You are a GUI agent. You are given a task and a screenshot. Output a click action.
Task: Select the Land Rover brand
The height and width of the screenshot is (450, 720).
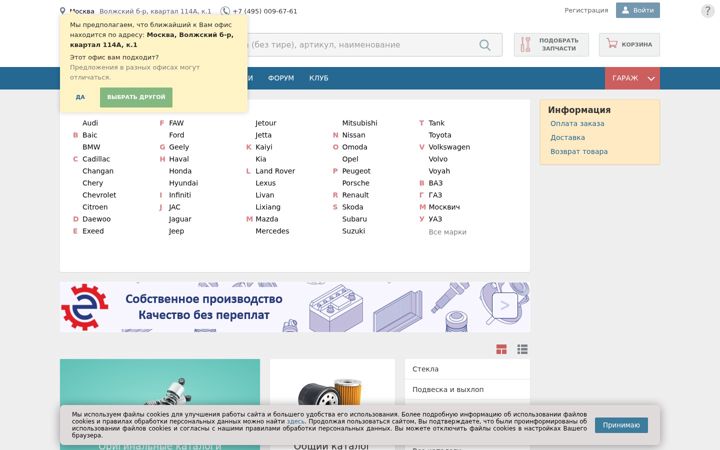275,171
